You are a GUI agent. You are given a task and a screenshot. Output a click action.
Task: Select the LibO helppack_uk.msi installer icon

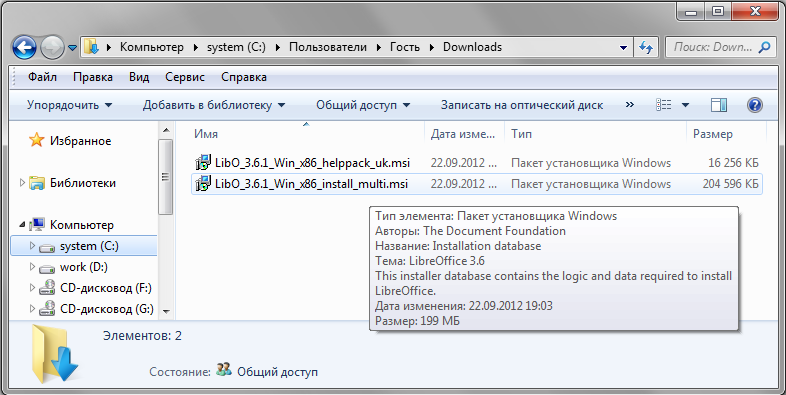203,162
